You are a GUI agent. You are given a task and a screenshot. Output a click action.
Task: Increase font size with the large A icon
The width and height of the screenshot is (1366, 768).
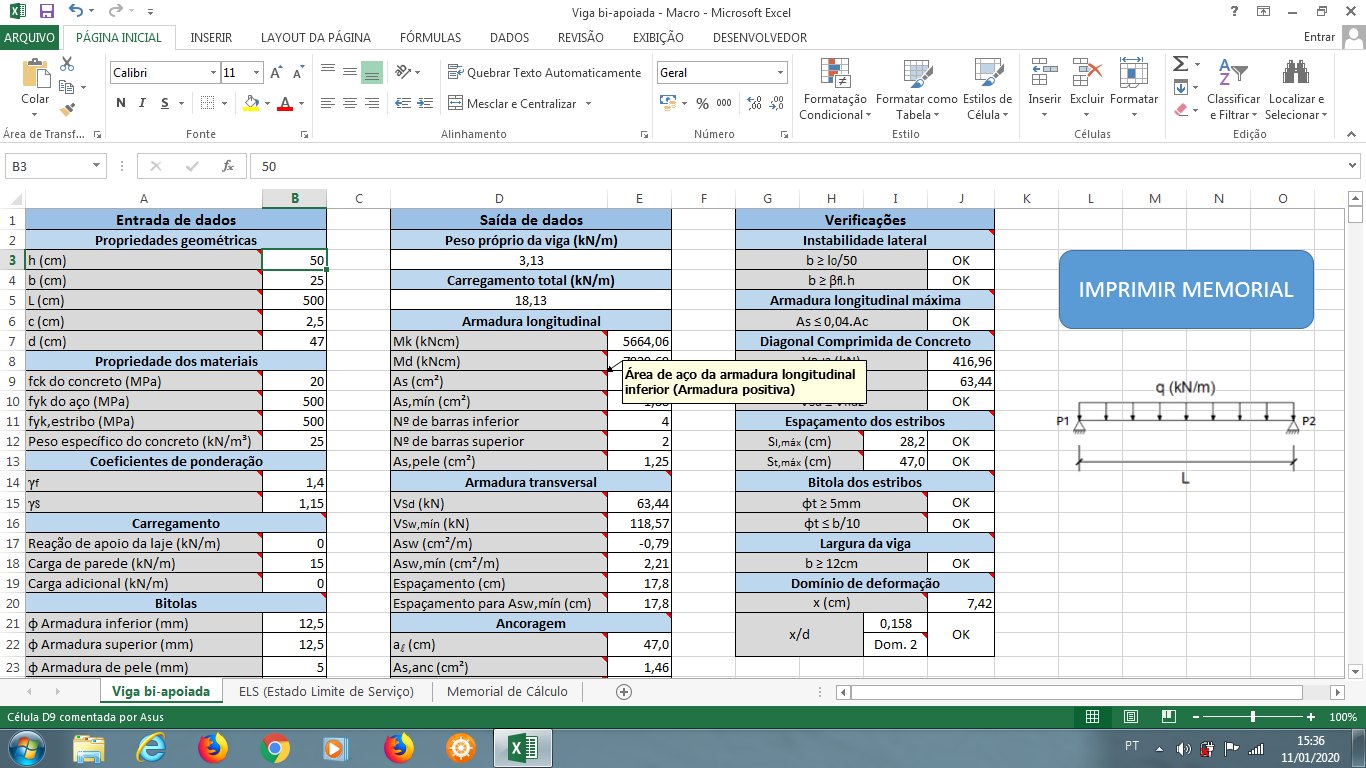(279, 73)
